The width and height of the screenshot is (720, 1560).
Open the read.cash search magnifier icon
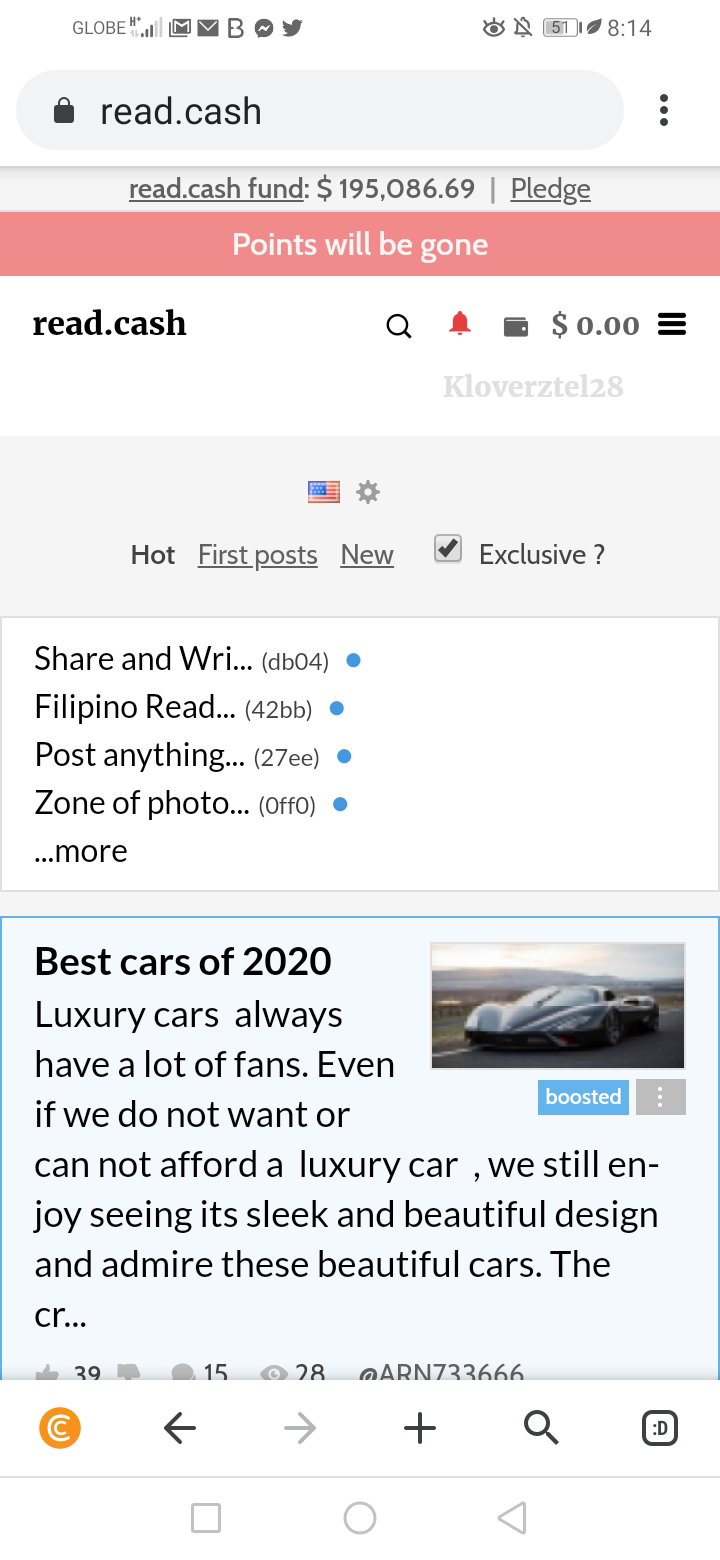[x=398, y=326]
